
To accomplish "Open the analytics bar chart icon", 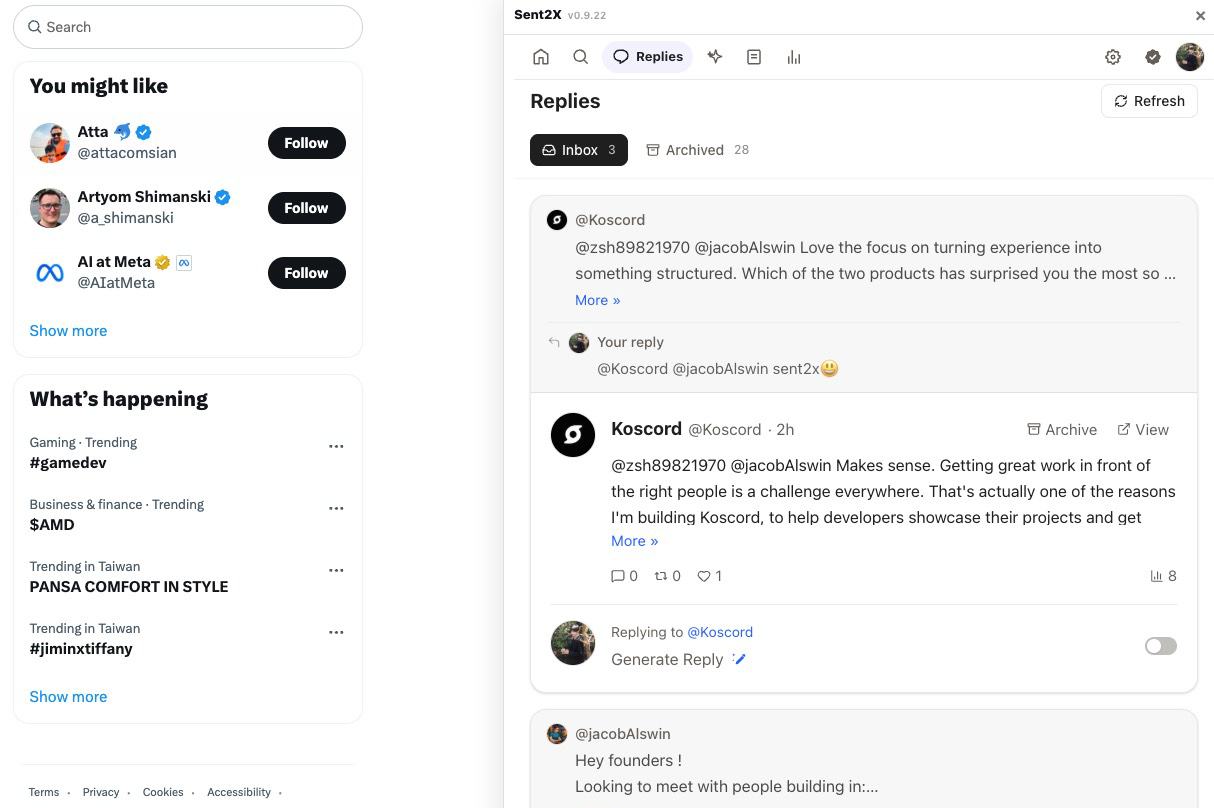I will pos(794,57).
